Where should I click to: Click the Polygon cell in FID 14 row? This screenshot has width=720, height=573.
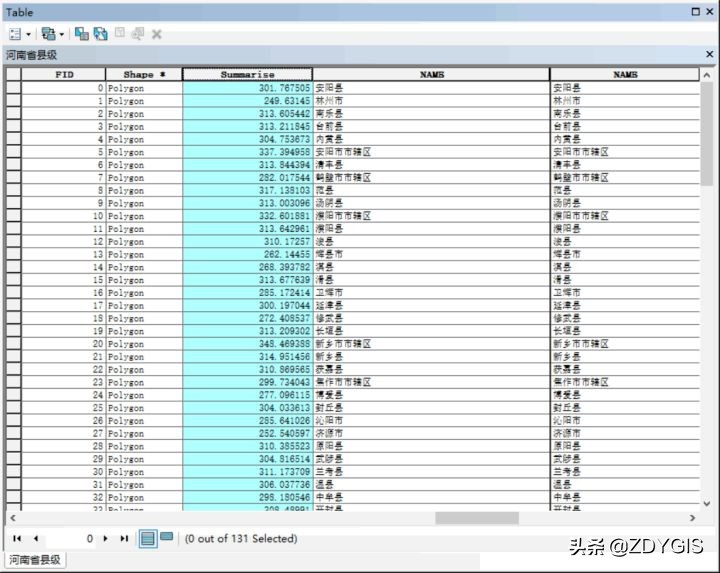tap(144, 267)
